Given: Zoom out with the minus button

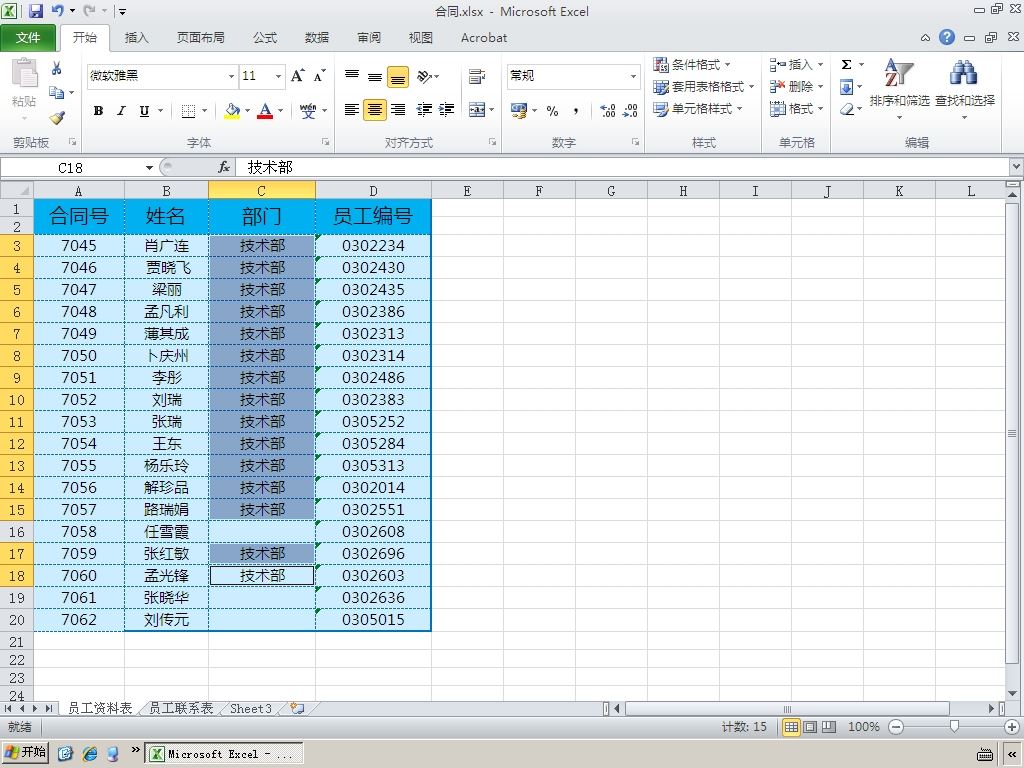Looking at the screenshot, I should click(896, 727).
